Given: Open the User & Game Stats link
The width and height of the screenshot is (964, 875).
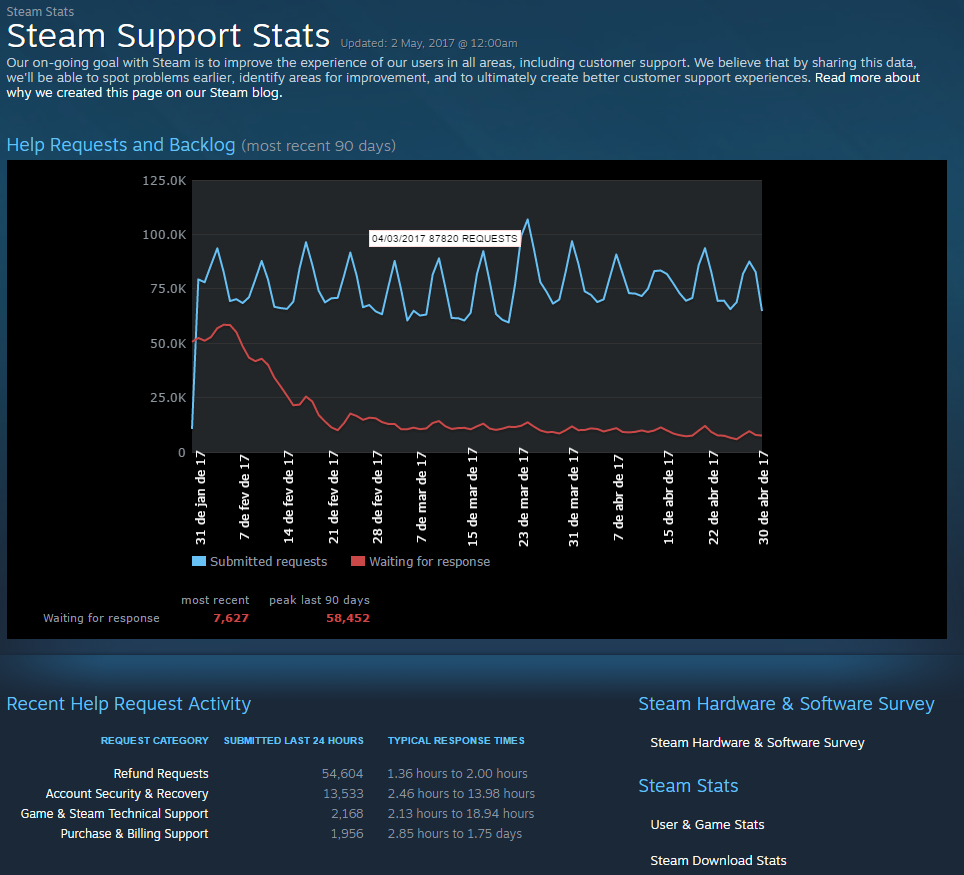Looking at the screenshot, I should [x=707, y=825].
